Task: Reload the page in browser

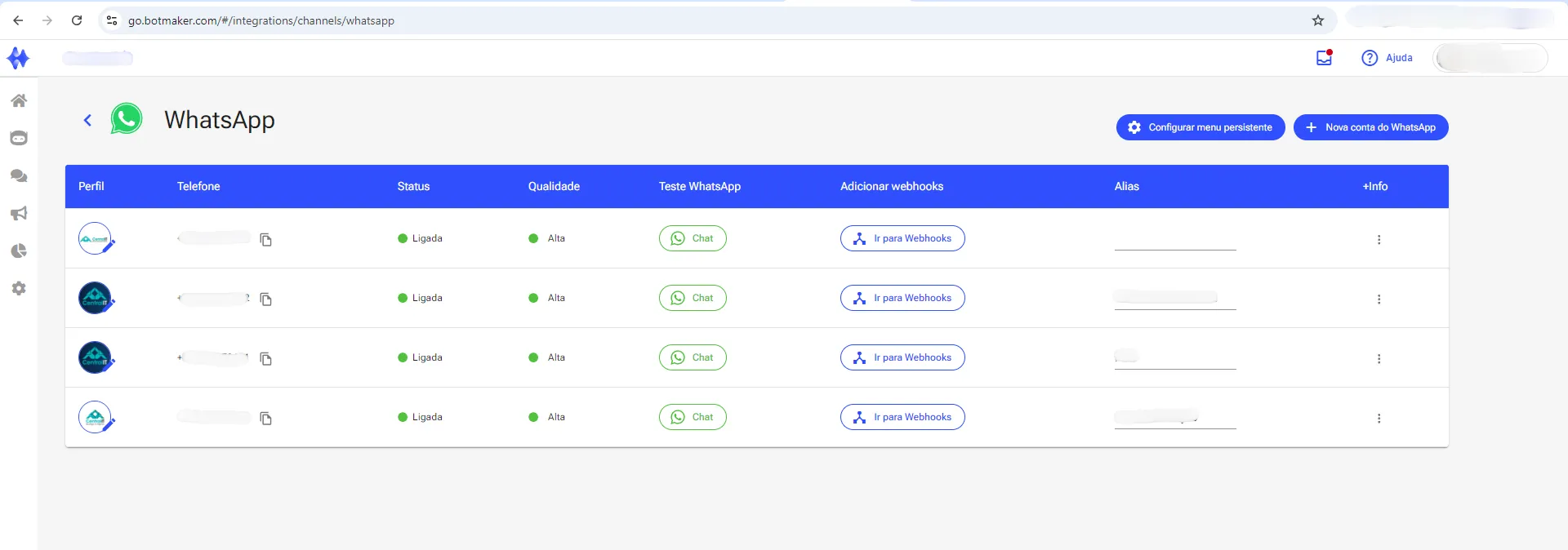Action: click(x=77, y=20)
